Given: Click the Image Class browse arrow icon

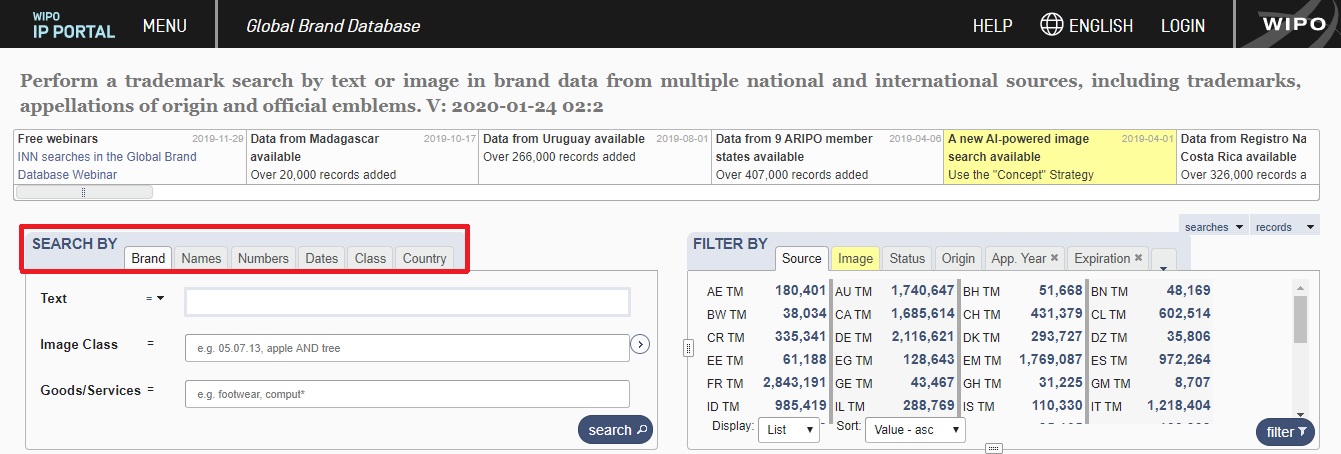Looking at the screenshot, I should click(x=641, y=345).
